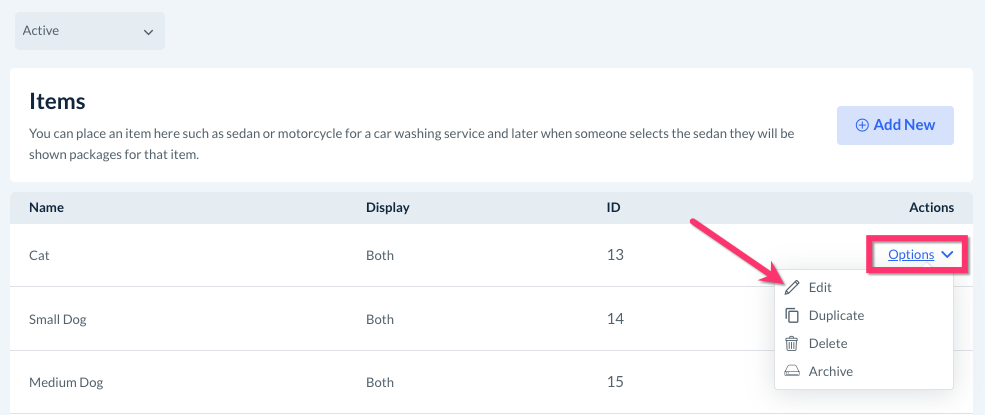Select Archive in the options menu
This screenshot has width=985, height=415.
tap(830, 371)
